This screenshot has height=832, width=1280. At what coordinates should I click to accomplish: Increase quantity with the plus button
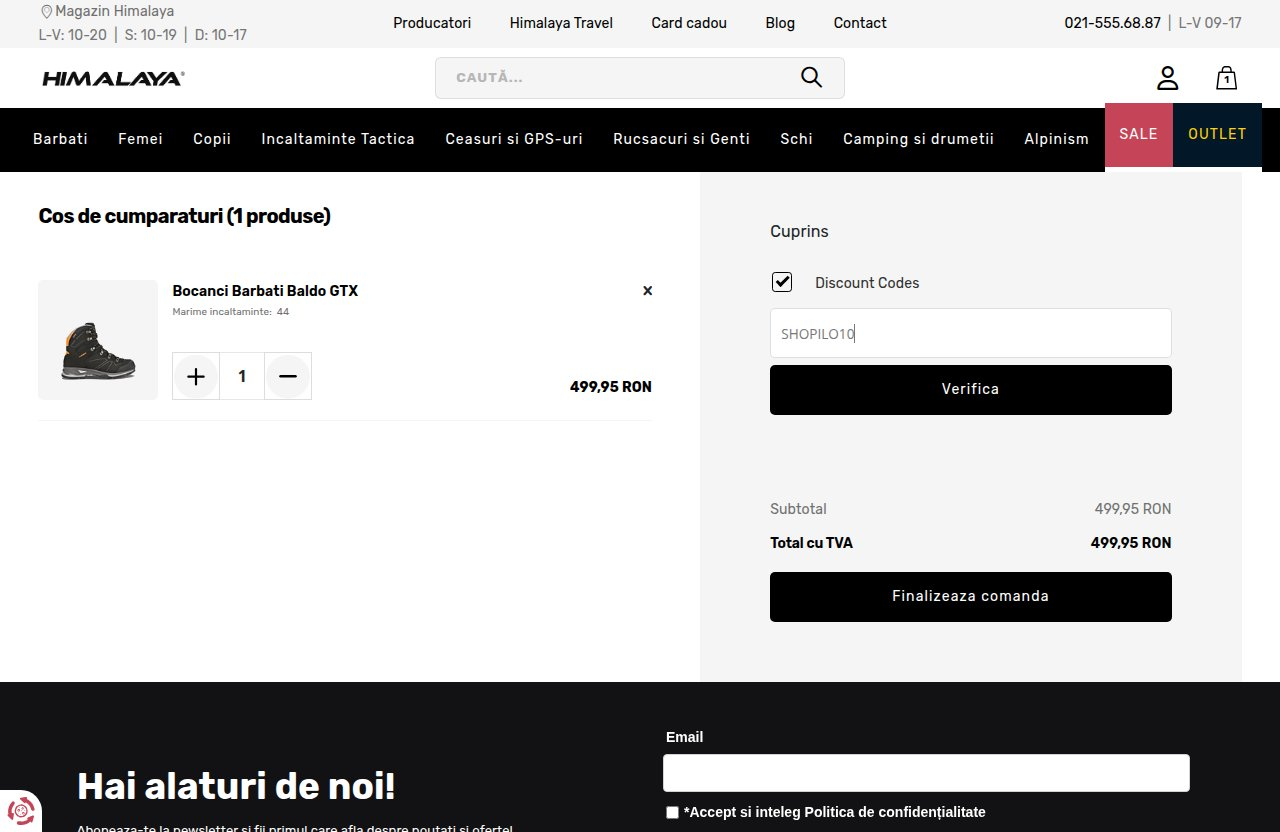pyautogui.click(x=196, y=376)
